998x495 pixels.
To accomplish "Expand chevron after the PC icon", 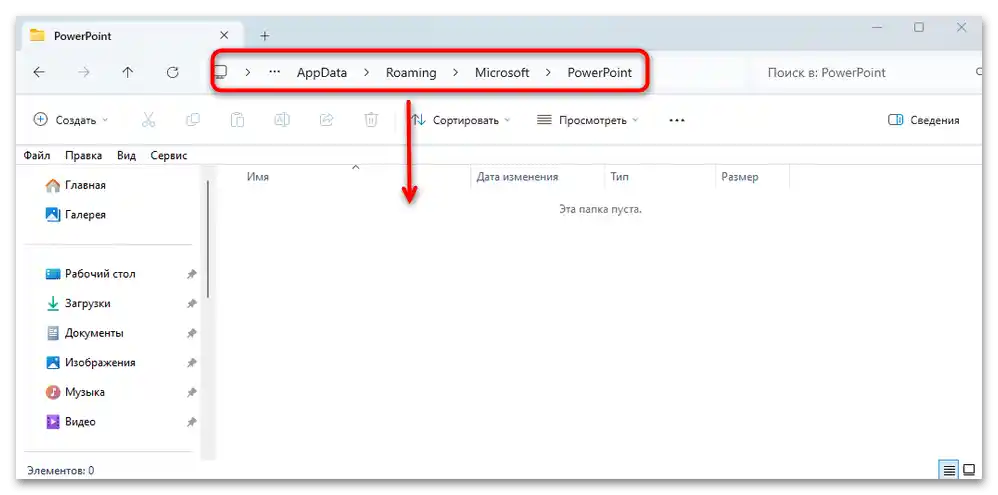I will coord(248,73).
